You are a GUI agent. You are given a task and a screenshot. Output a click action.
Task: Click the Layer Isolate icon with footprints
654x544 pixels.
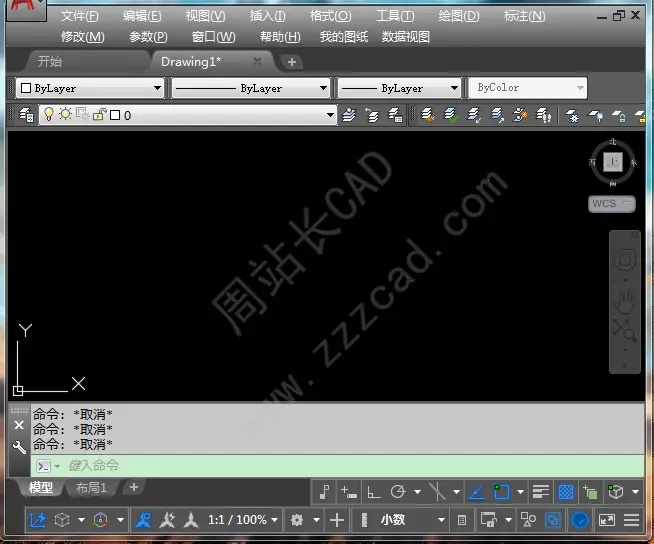pos(543,115)
